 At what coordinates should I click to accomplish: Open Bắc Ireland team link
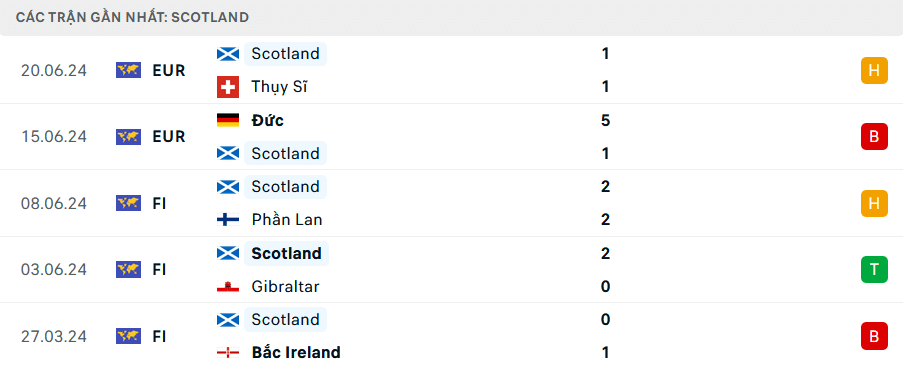tap(296, 352)
